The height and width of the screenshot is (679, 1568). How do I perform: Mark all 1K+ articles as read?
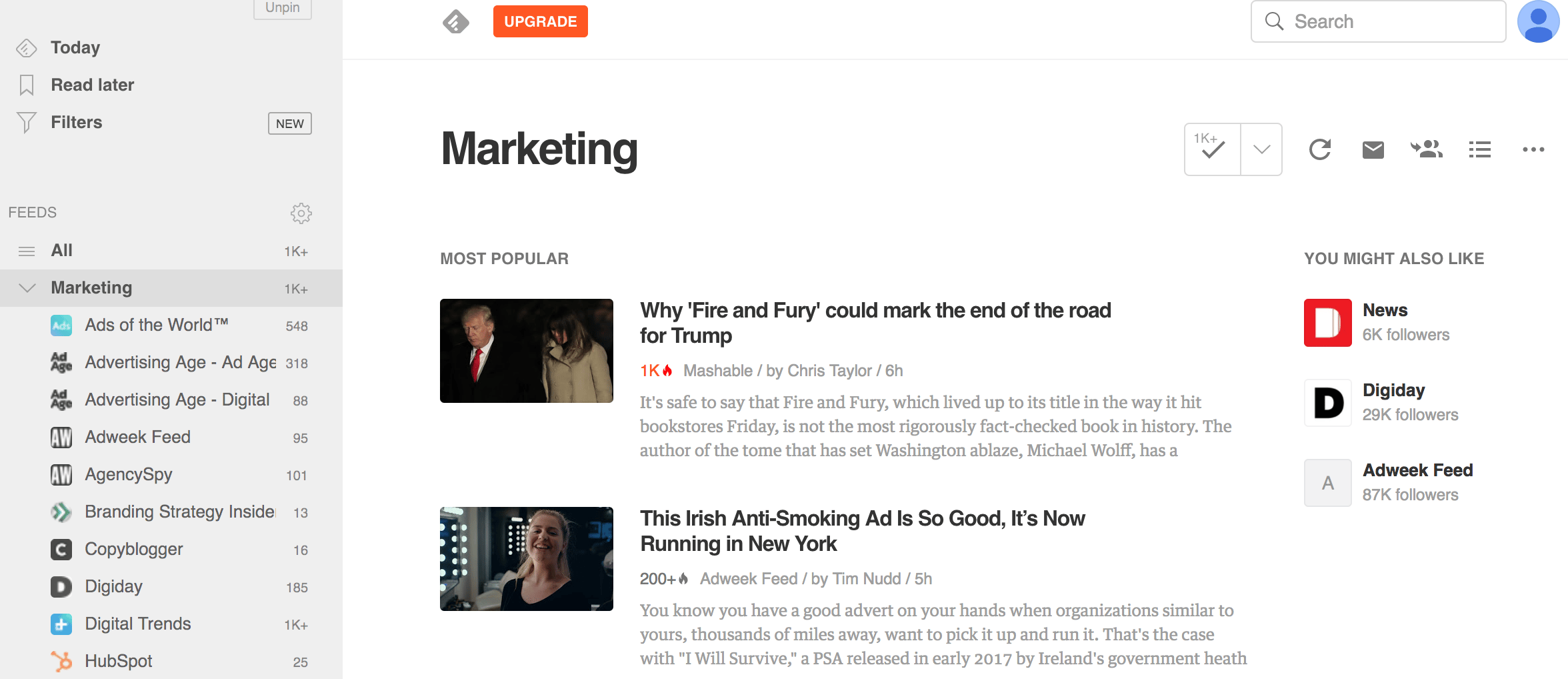[1211, 149]
